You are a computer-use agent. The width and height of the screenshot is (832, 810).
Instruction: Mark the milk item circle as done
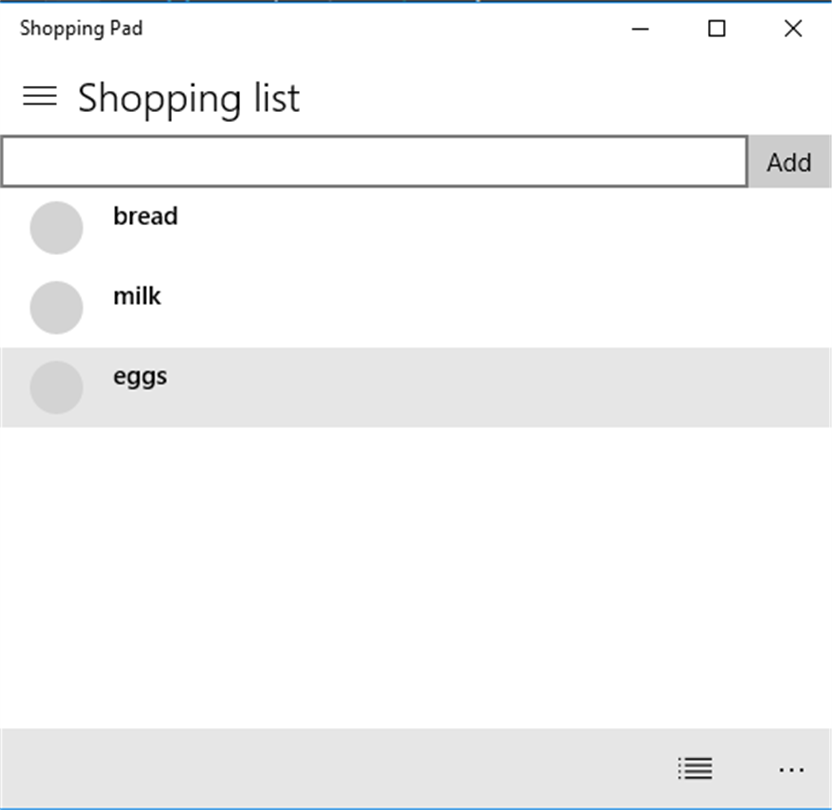pos(56,307)
